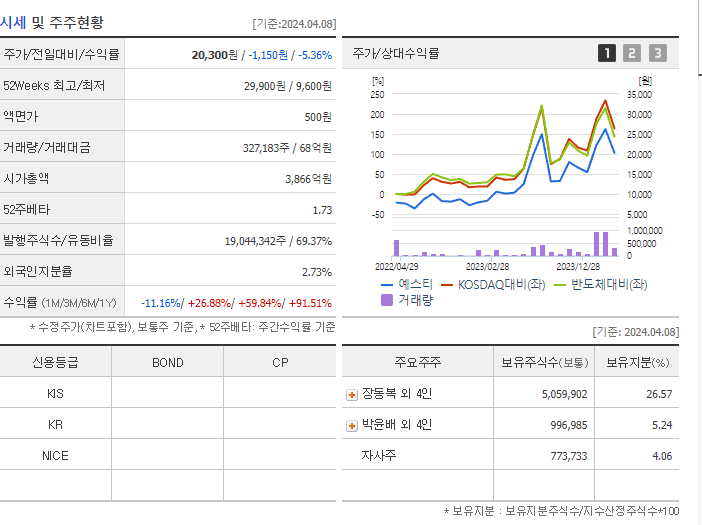Click the [기준:2024.04.08] date above price table

tap(294, 24)
